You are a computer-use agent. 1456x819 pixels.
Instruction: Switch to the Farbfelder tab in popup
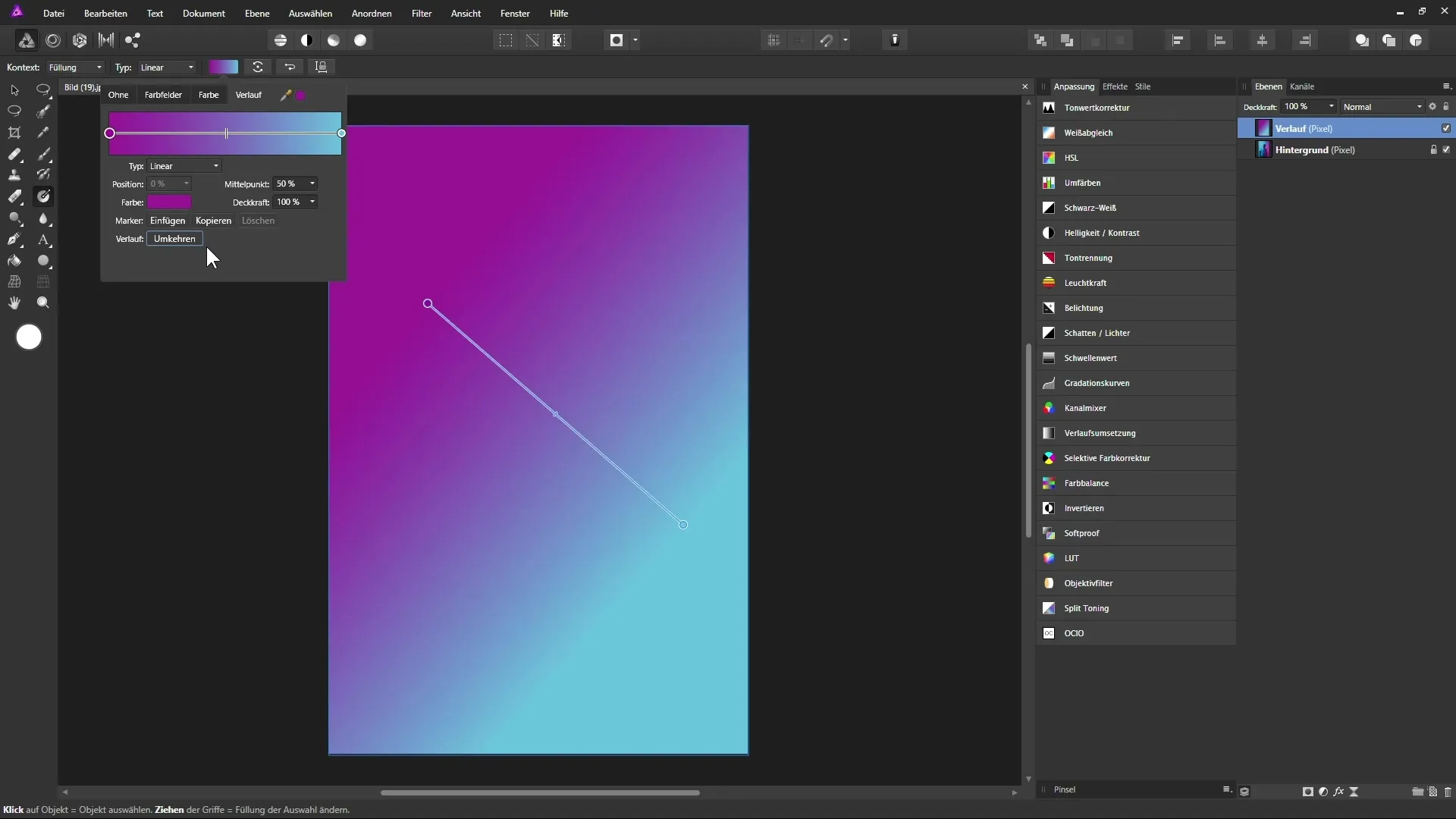point(163,95)
